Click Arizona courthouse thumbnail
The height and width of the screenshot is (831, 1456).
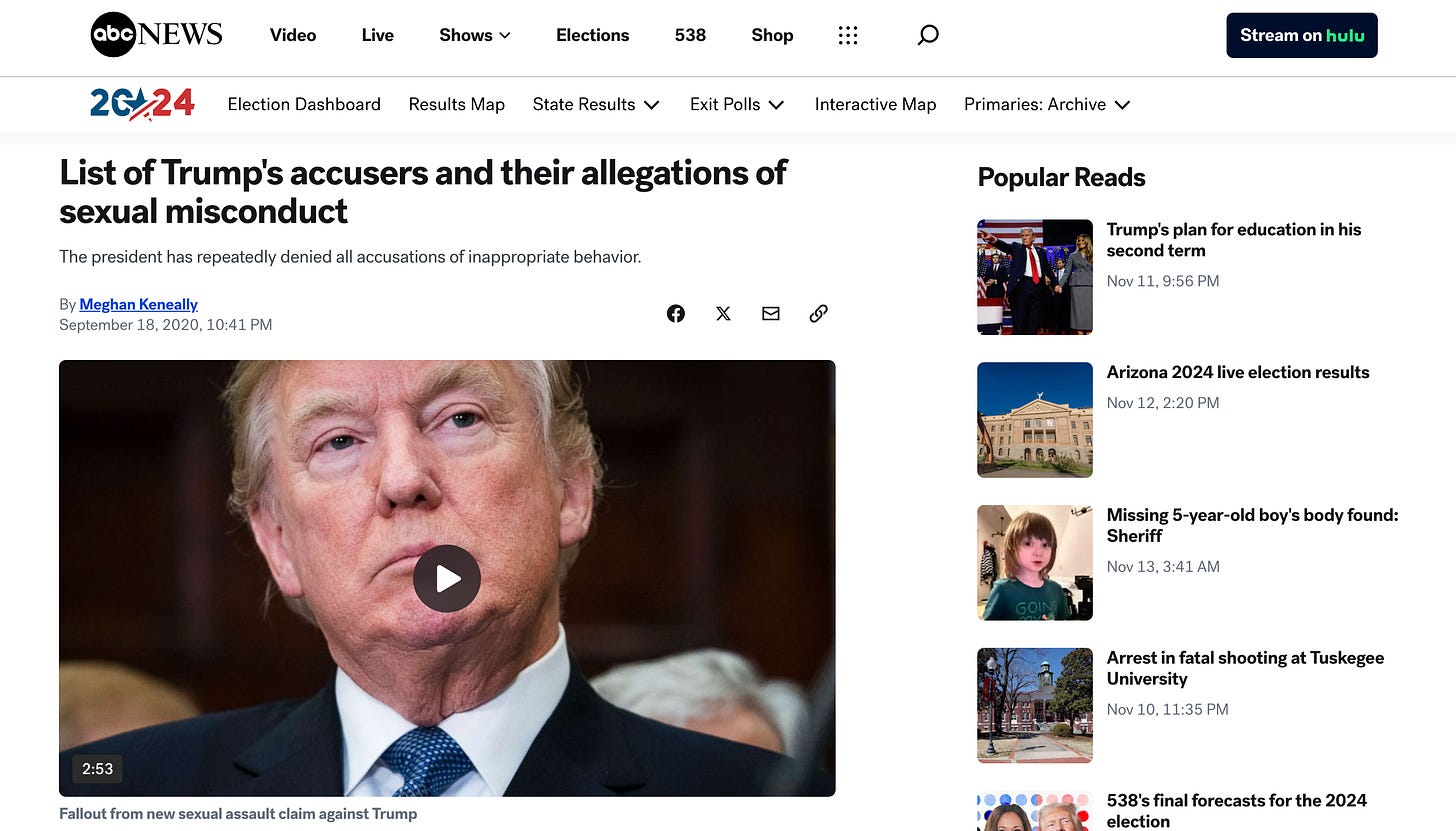[1035, 420]
